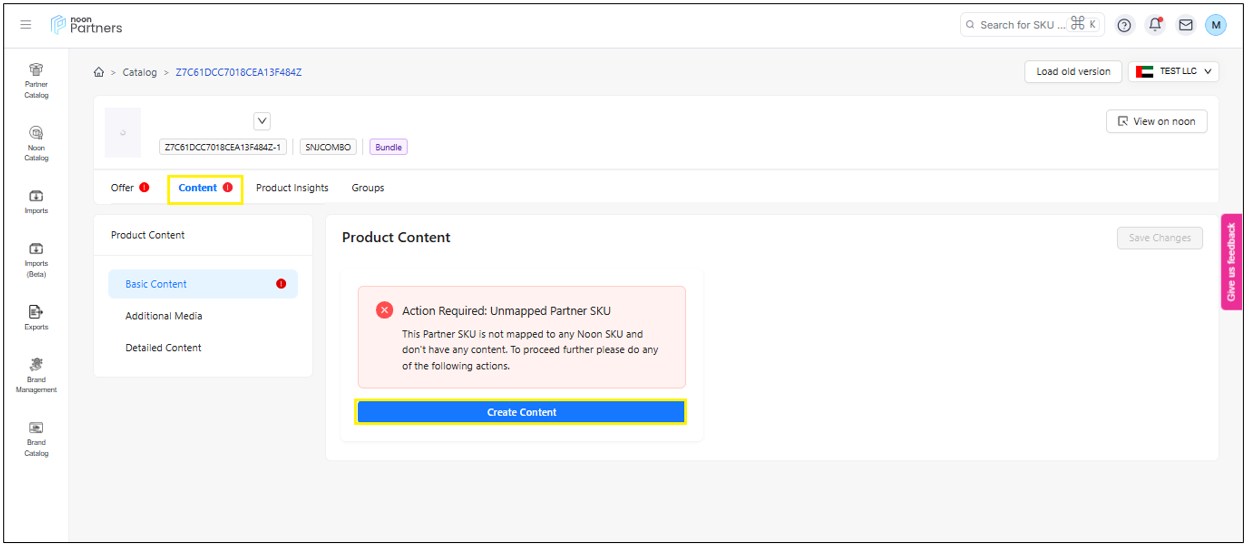
Task: Expand the product title chevron dropdown
Action: pos(262,121)
